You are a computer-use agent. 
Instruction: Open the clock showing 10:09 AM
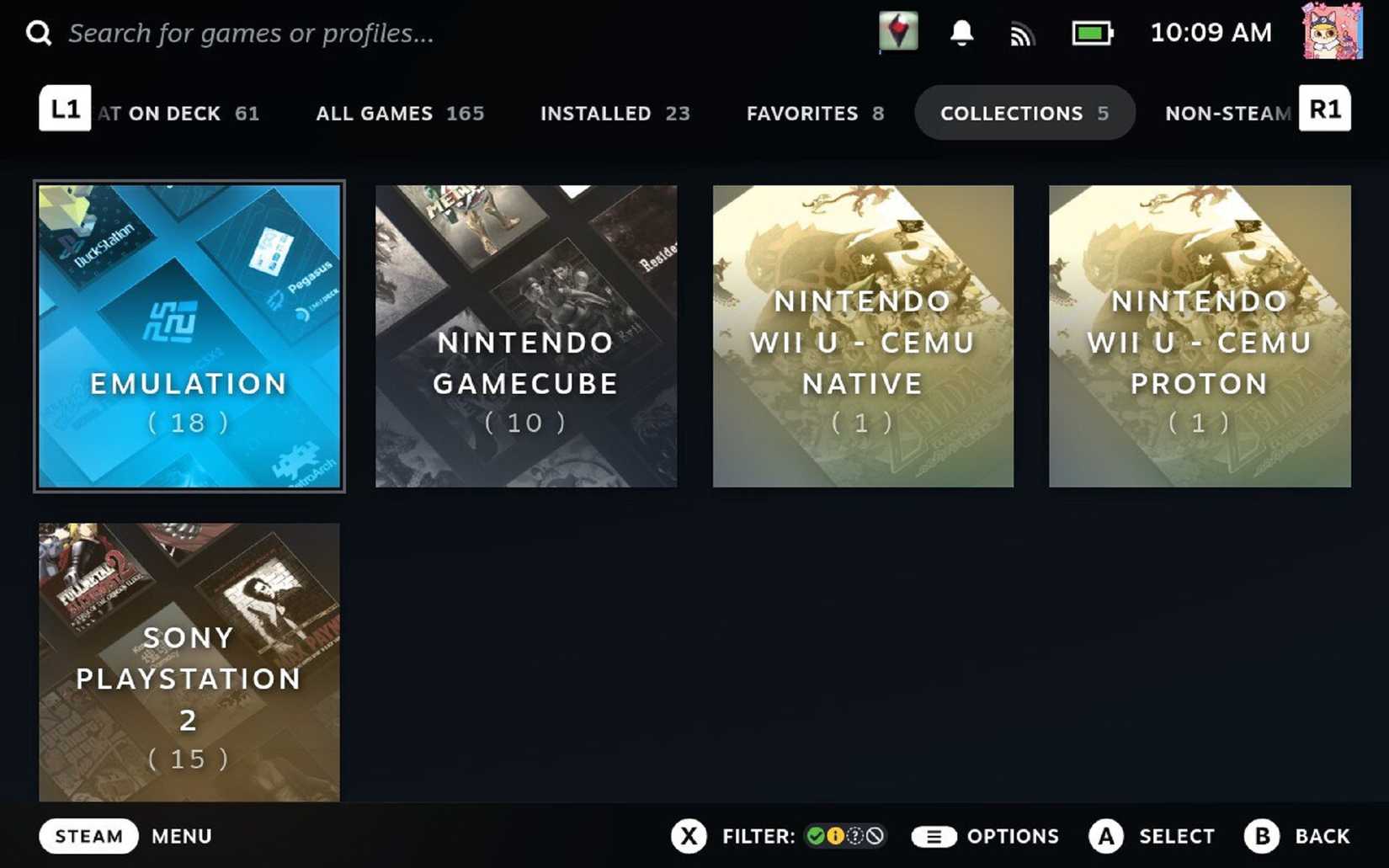coord(1211,33)
